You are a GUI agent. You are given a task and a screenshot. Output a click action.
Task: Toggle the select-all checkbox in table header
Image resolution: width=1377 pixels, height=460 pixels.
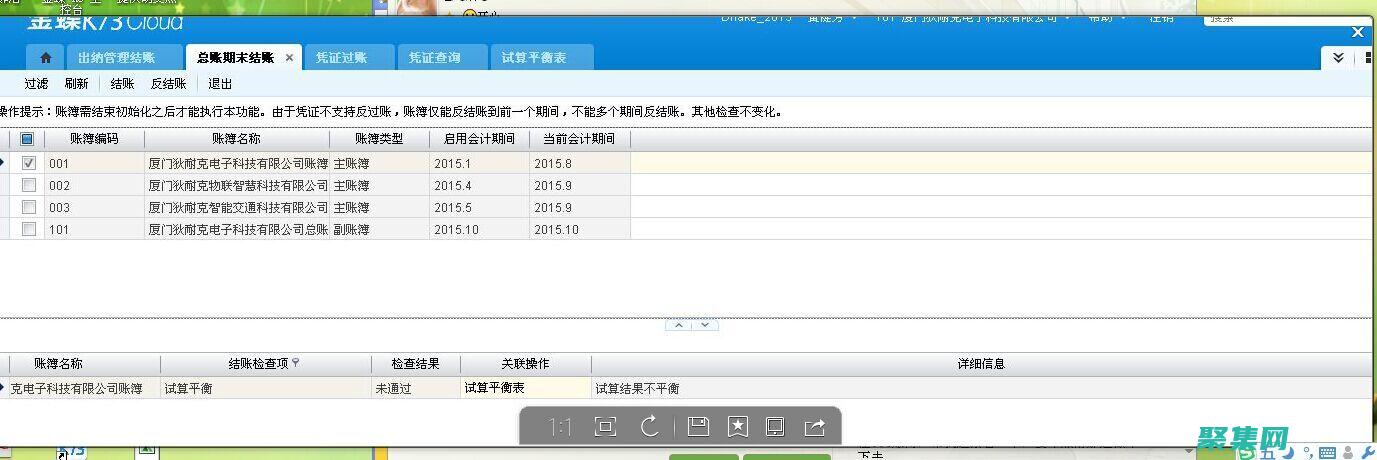point(27,139)
